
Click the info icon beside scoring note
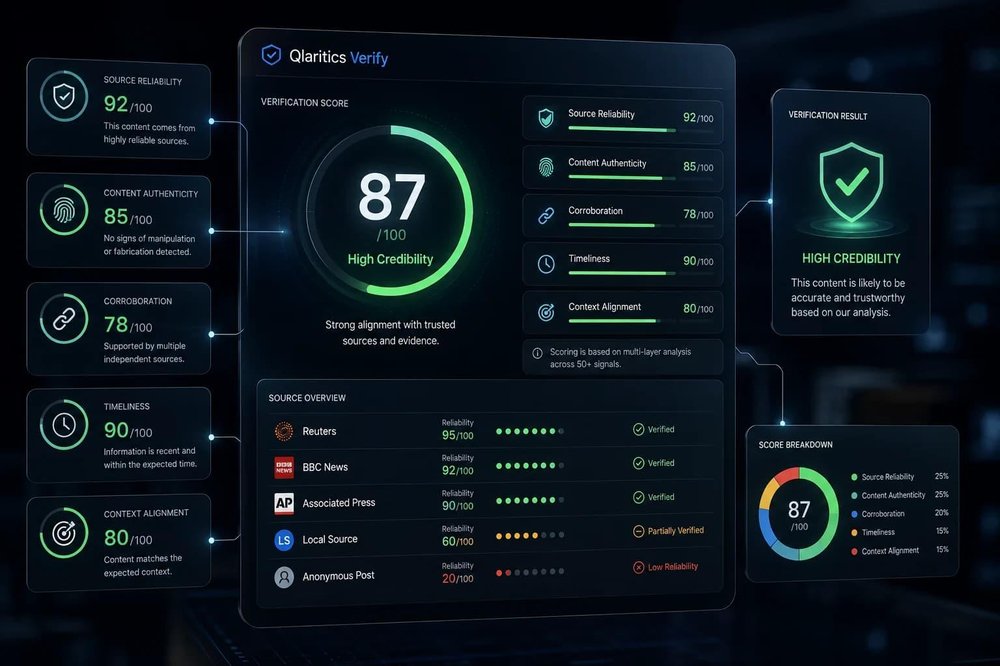(x=538, y=353)
